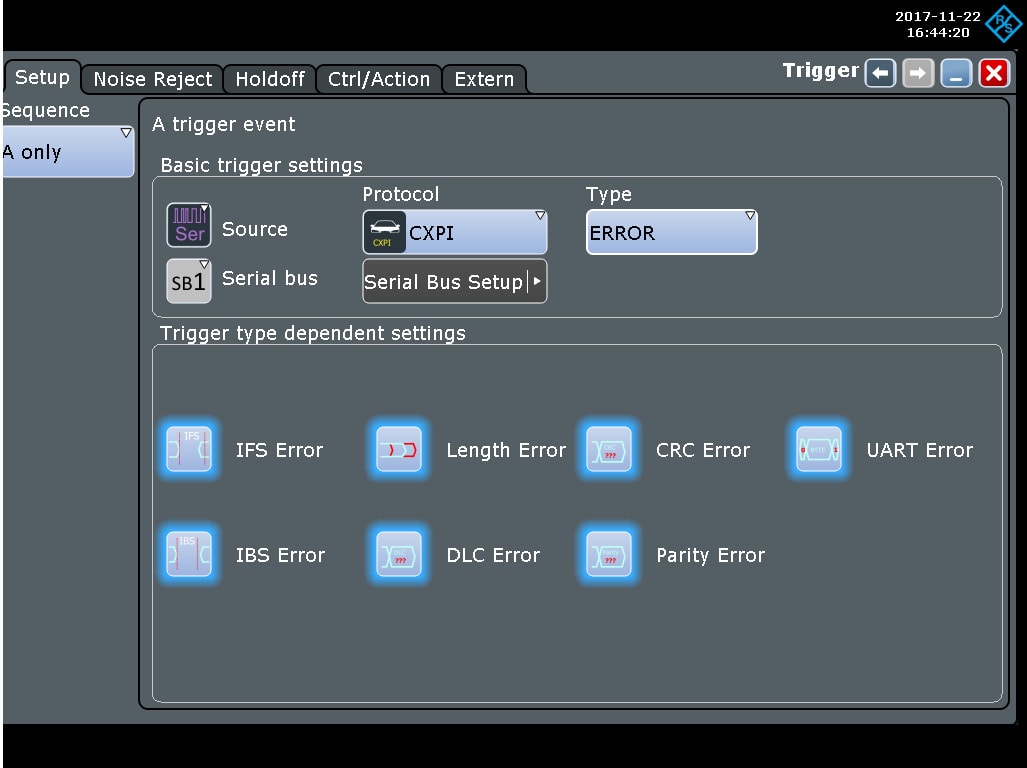The width and height of the screenshot is (1027, 768).
Task: Click the UART Error label
Action: pyautogui.click(x=920, y=450)
